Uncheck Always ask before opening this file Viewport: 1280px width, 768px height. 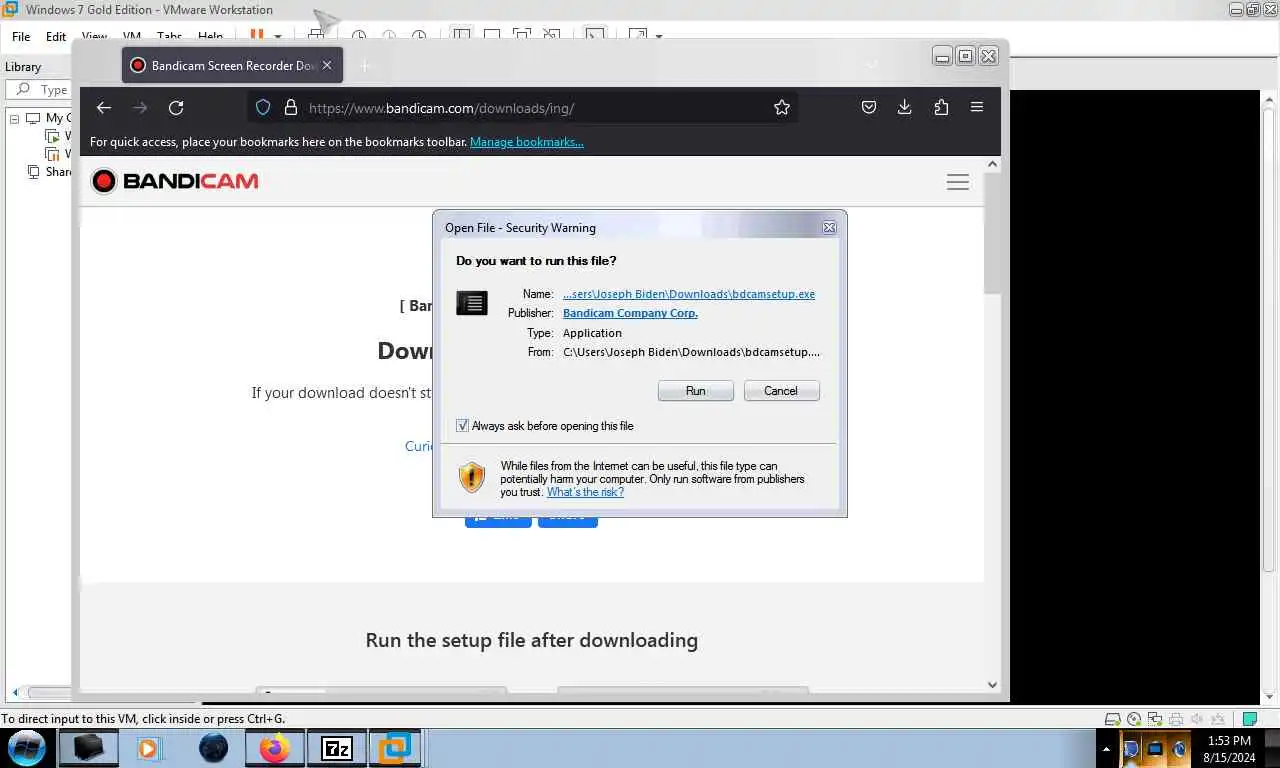[462, 426]
